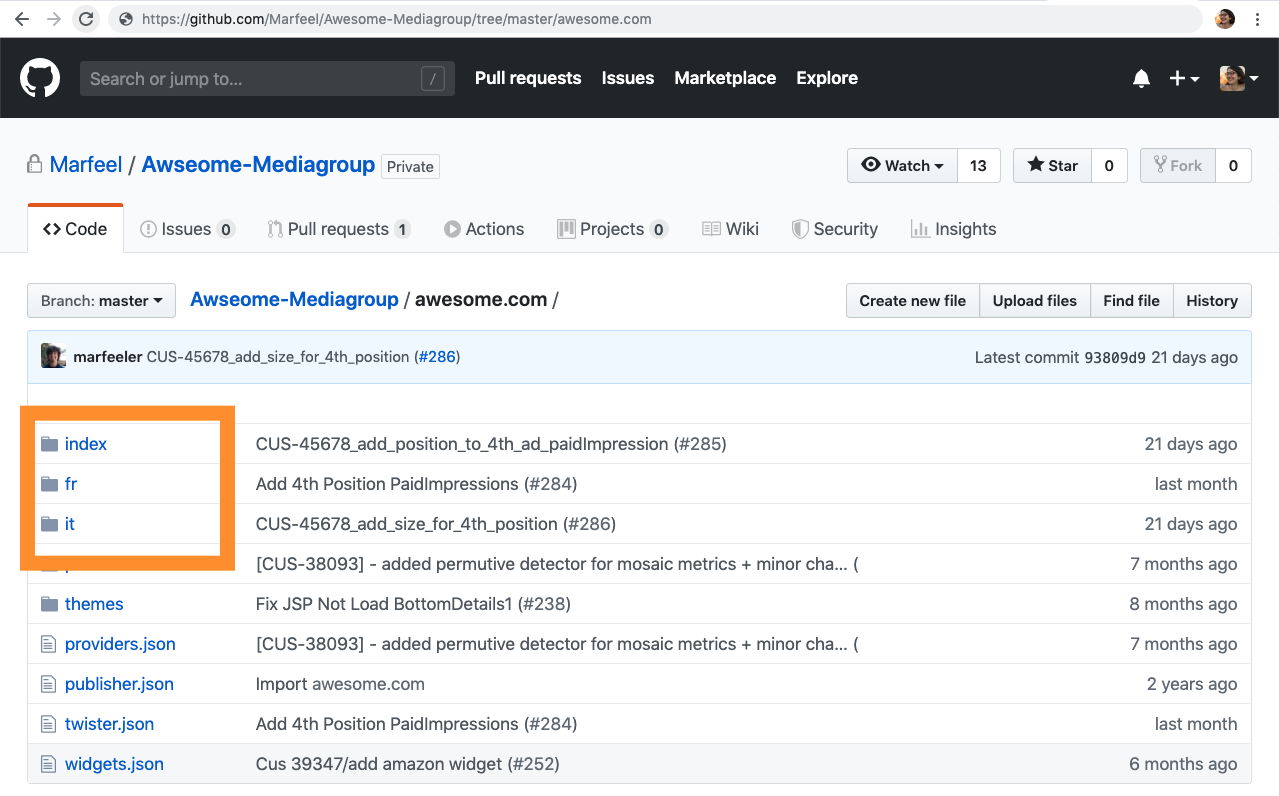Open the Branch: master dropdown
This screenshot has height=796, width=1279.
click(x=101, y=301)
